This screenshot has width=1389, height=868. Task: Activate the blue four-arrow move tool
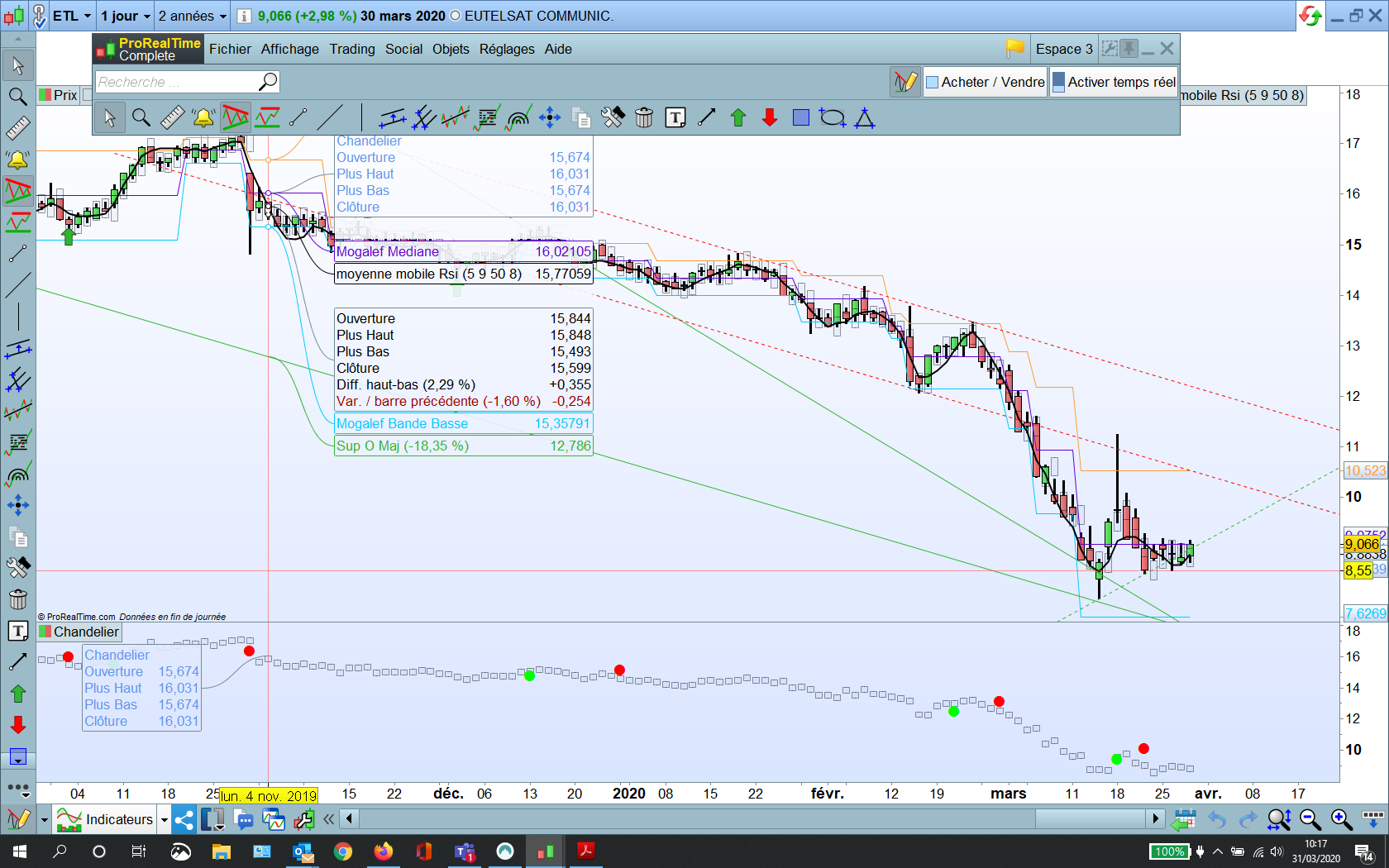[550, 118]
